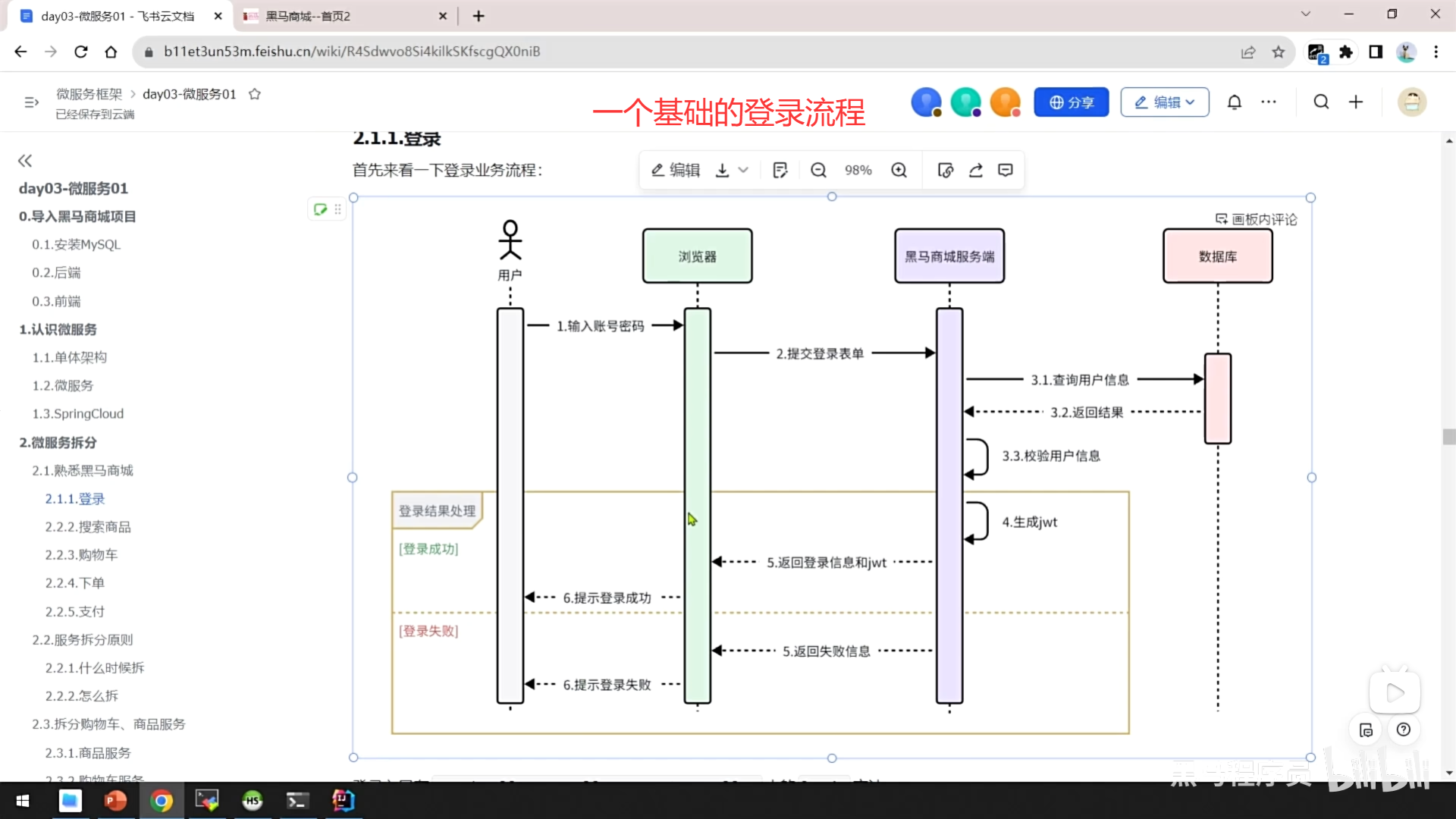Image resolution: width=1456 pixels, height=819 pixels.
Task: Zoom out the diagram with minus magnifier
Action: (817, 170)
